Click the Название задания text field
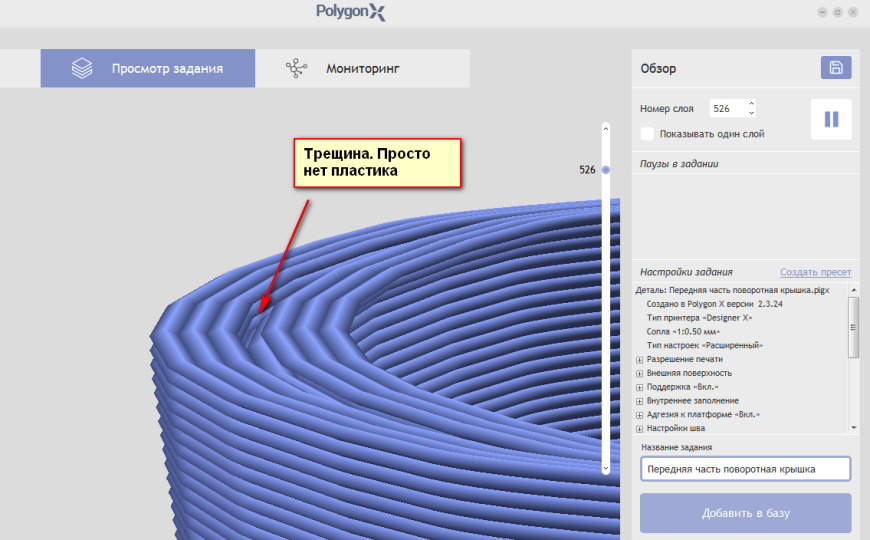Screen dimensions: 870x540 tap(745, 469)
